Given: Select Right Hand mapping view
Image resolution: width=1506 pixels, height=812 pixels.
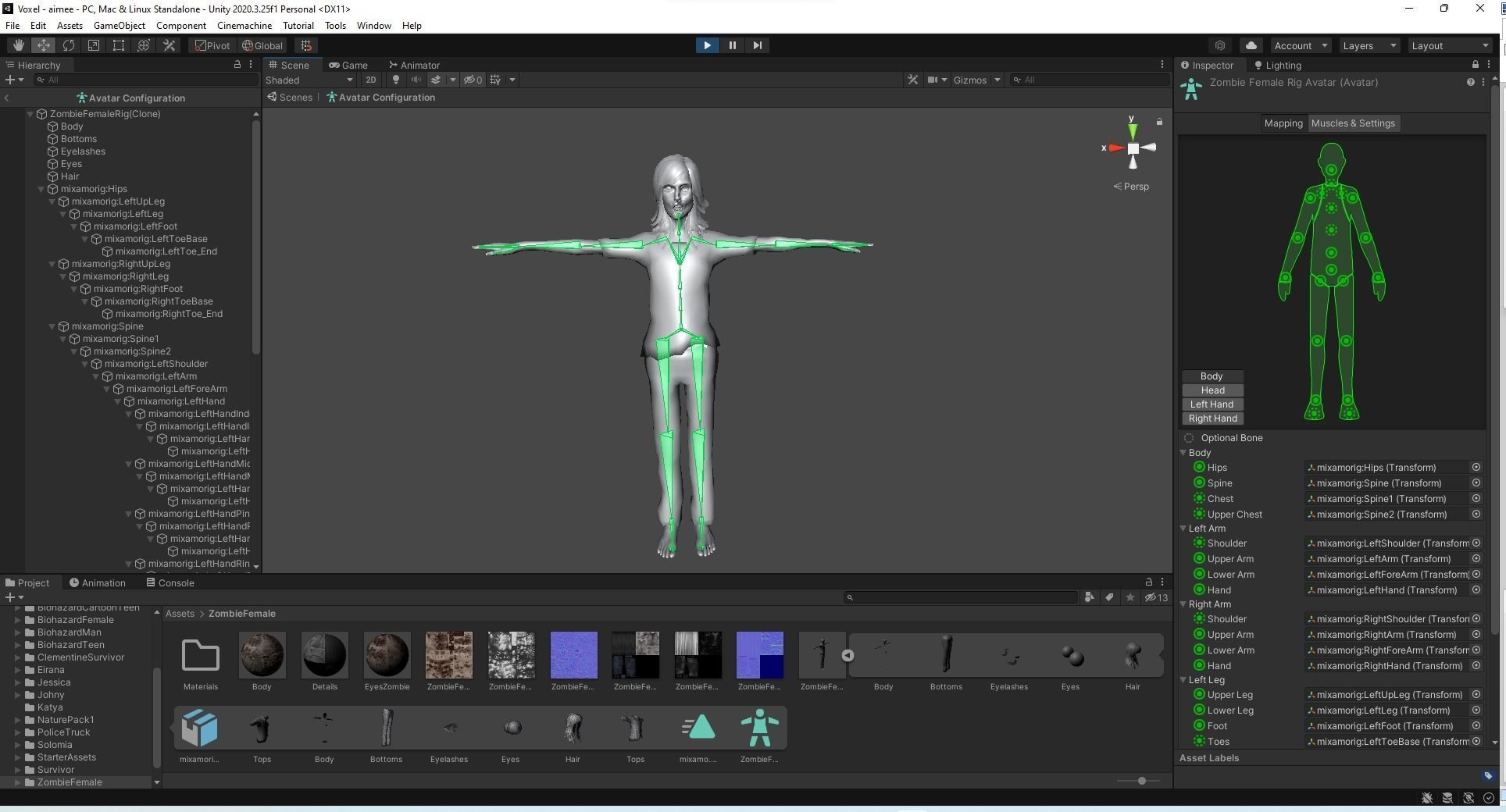Looking at the screenshot, I should (1212, 418).
